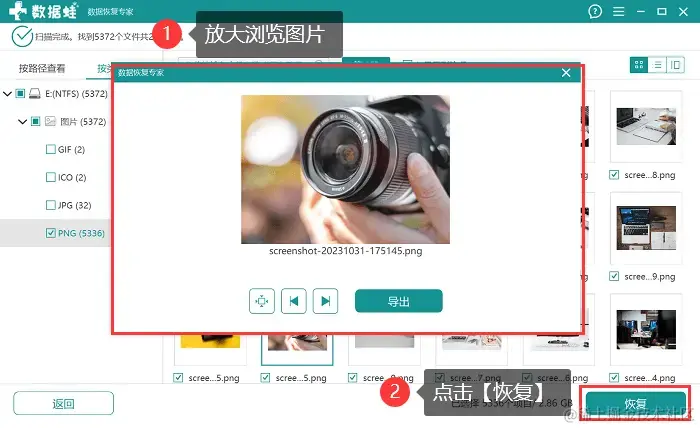Click the E:(NTFS) drive icon

pos(35,93)
